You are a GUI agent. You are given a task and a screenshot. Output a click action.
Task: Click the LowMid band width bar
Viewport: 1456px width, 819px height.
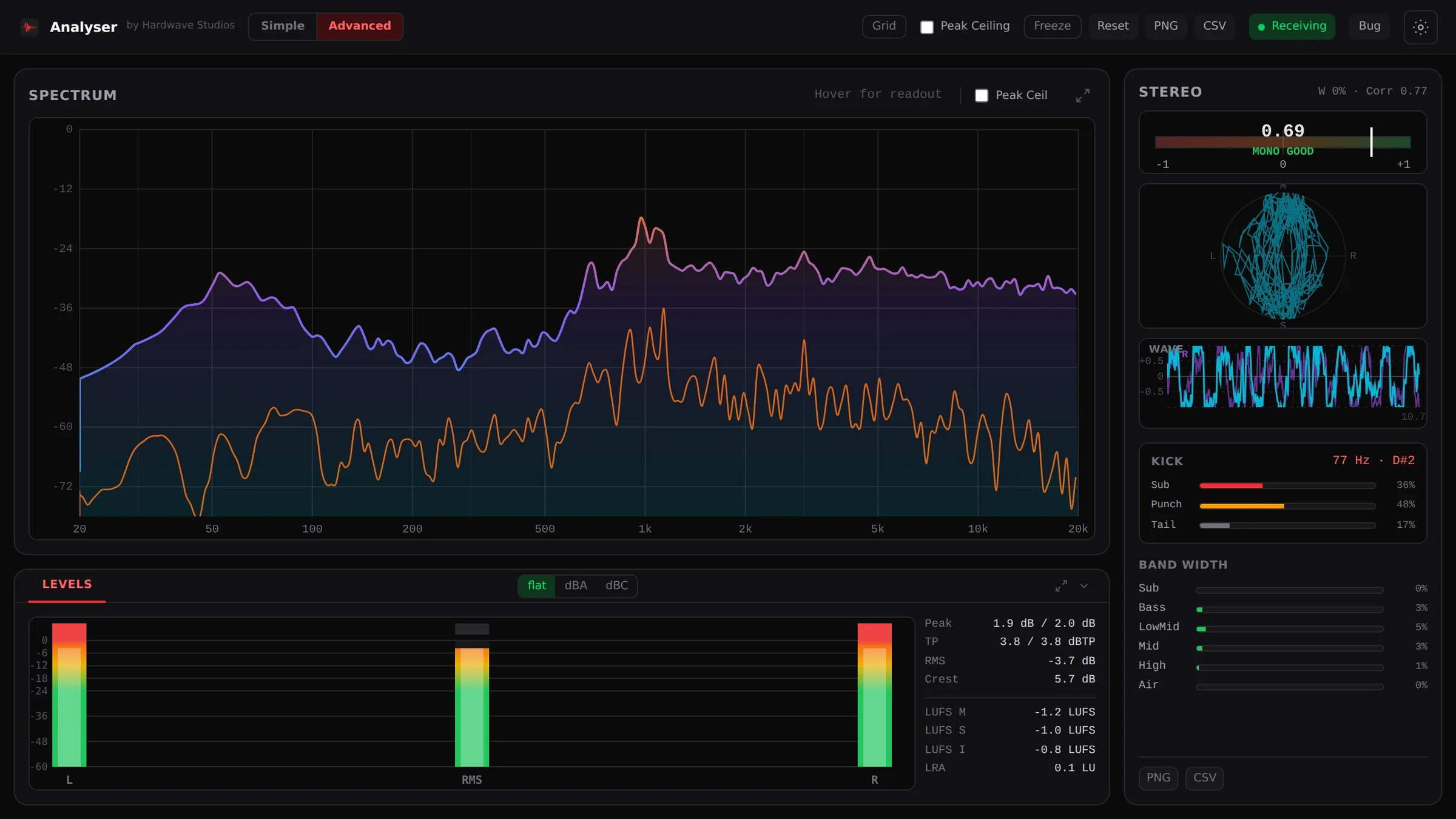pos(1290,629)
